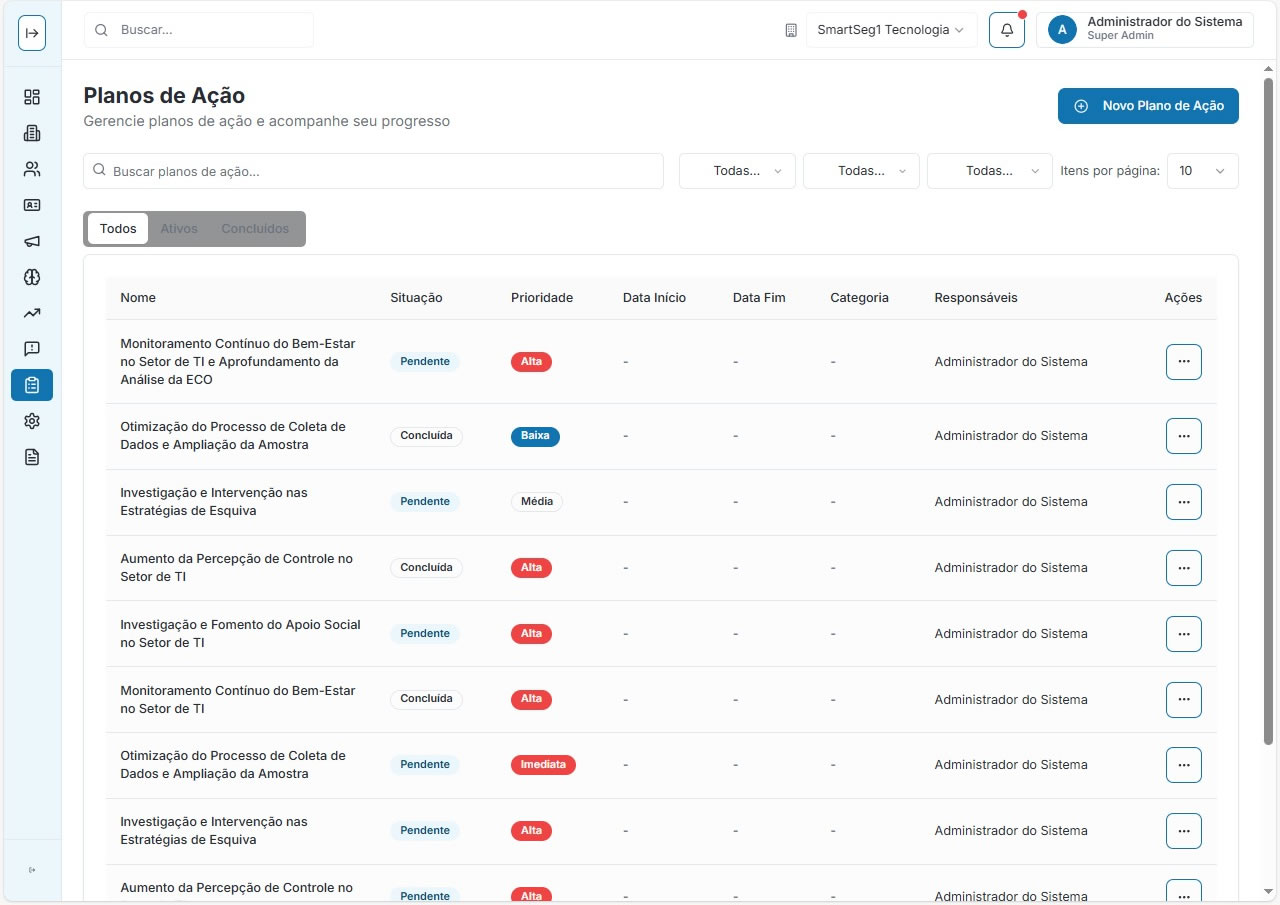The width and height of the screenshot is (1280, 905).
Task: Open the SmartSeg1 Tecnologia company dropdown
Action: coord(891,30)
